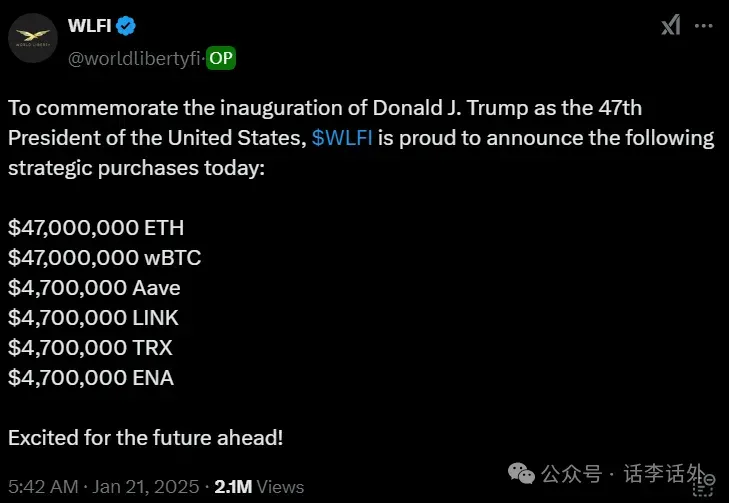
Task: Click the $47,000,000 wBTC line
Action: pyautogui.click(x=104, y=258)
